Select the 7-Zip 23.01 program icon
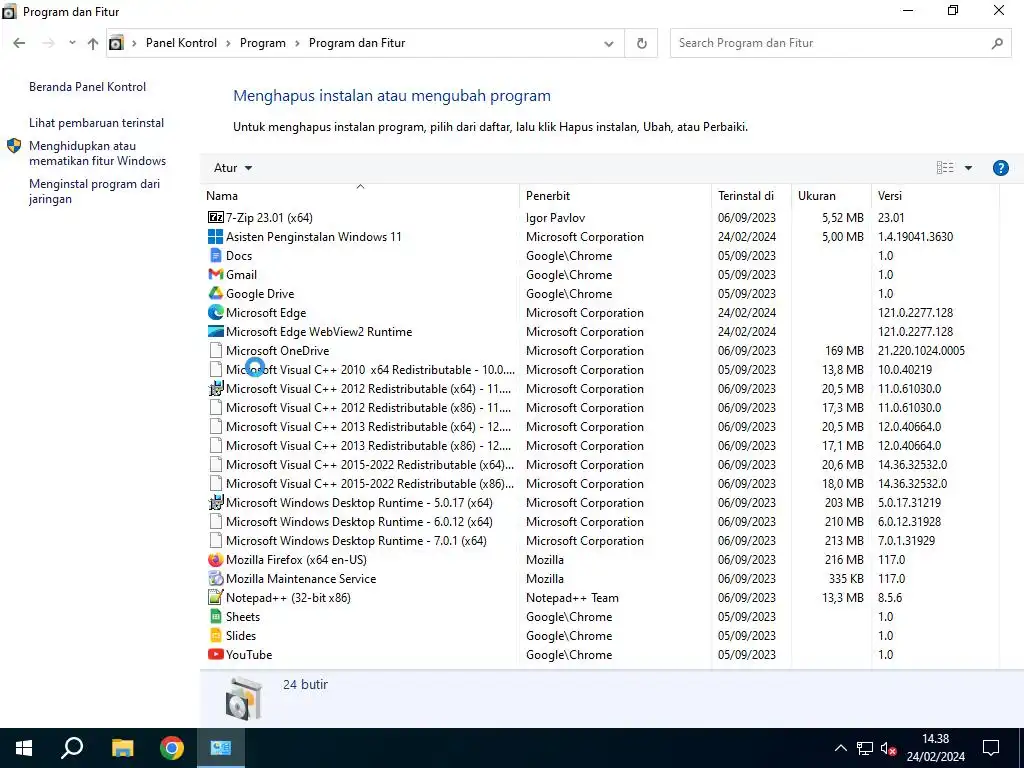This screenshot has height=768, width=1024. 216,217
